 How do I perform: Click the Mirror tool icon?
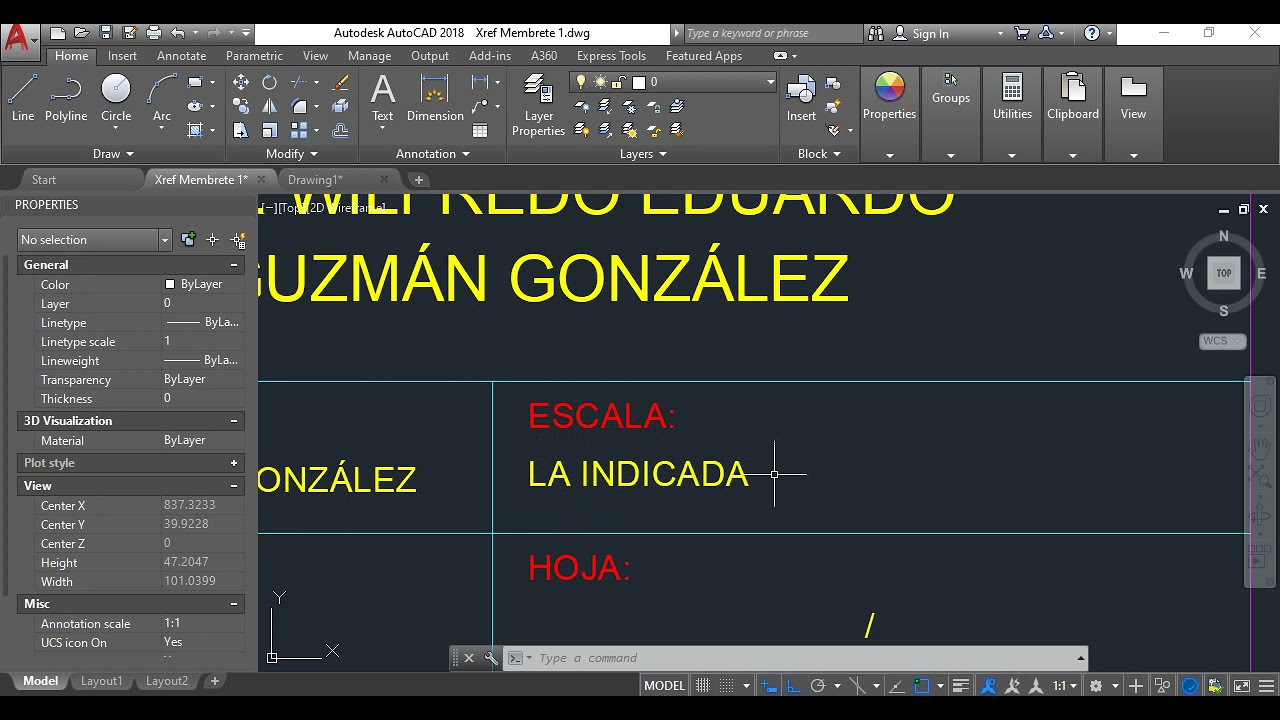[269, 107]
